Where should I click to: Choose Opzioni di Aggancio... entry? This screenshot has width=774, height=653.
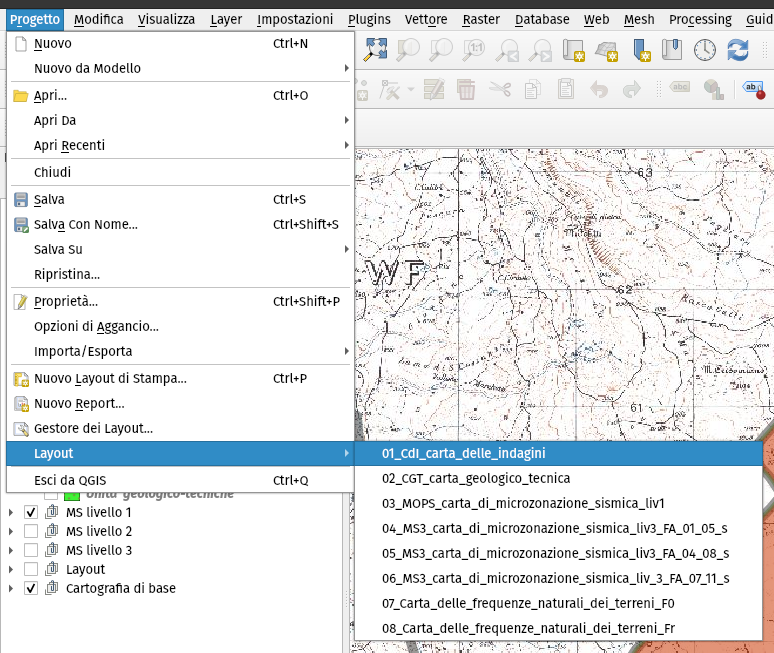(x=180, y=326)
